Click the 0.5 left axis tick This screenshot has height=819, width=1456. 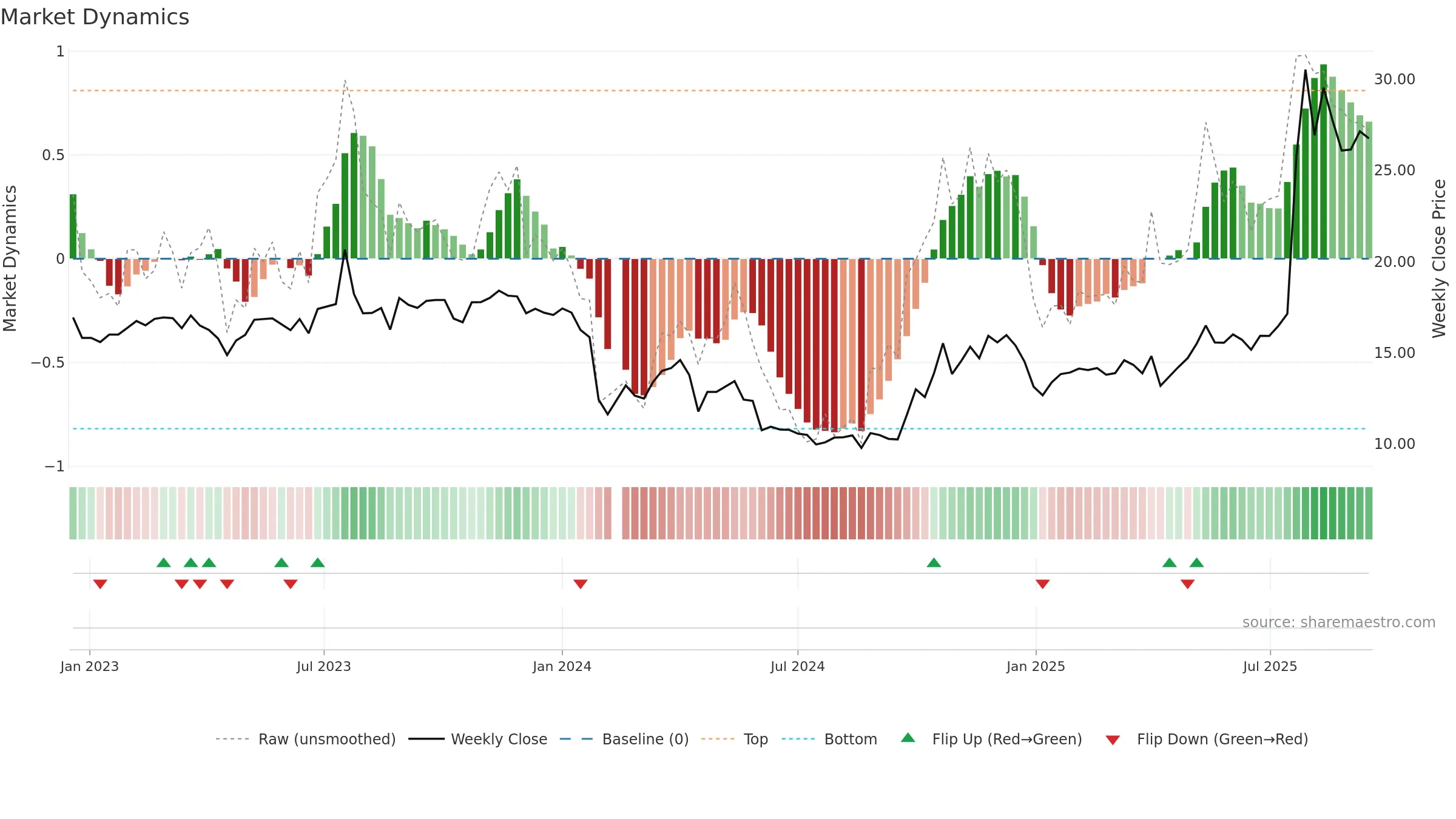(53, 155)
